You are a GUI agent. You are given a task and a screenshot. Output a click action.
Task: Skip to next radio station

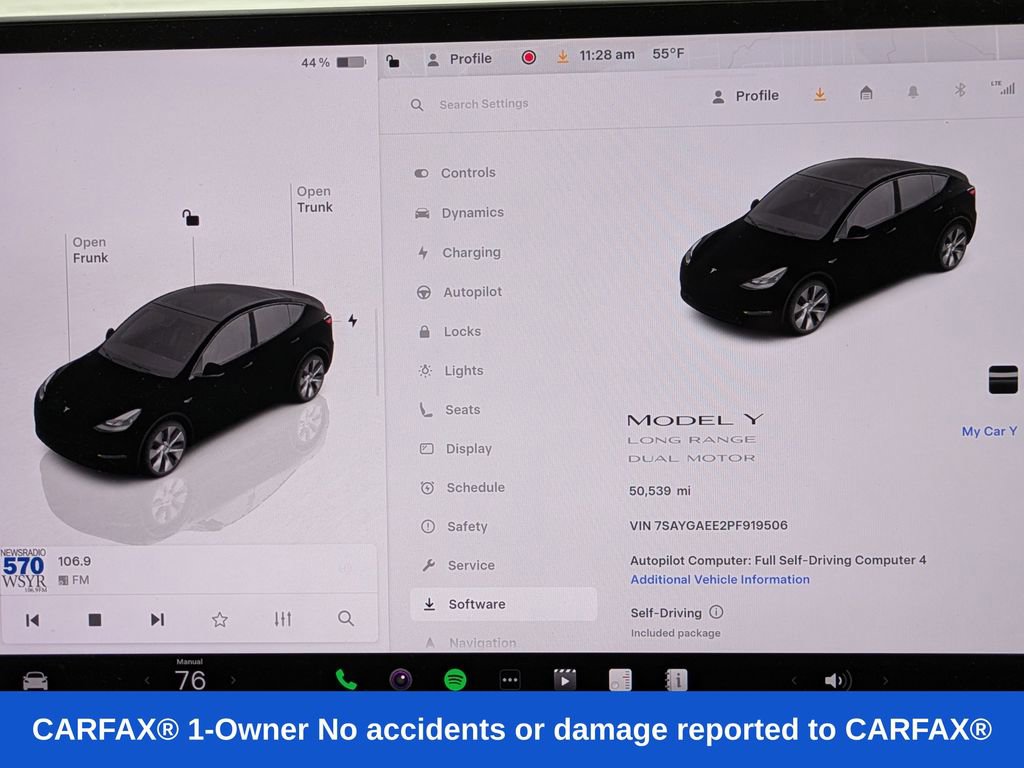tap(157, 619)
